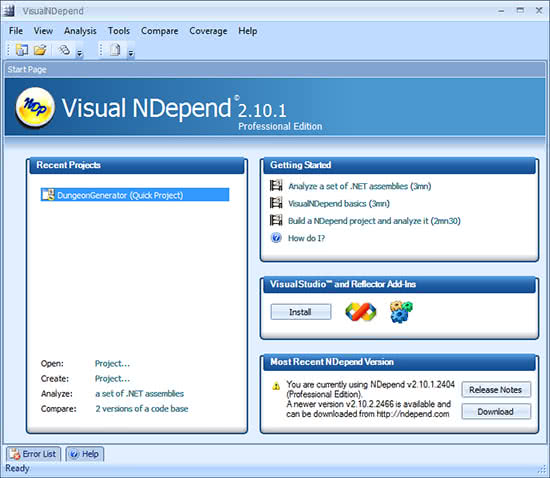Click the open project folder icon

pyautogui.click(x=40, y=50)
